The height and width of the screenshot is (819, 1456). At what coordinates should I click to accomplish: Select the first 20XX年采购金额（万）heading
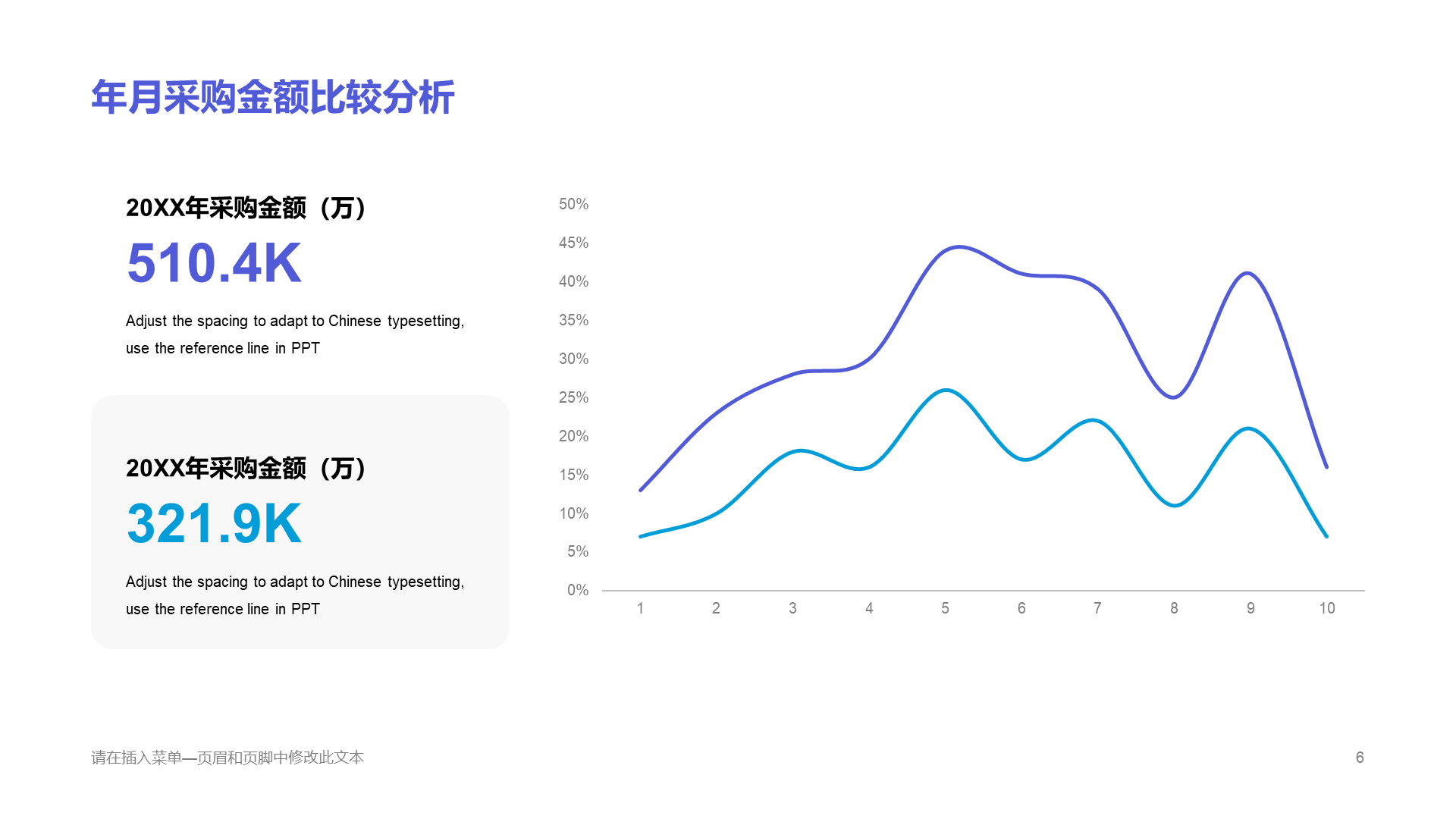247,207
